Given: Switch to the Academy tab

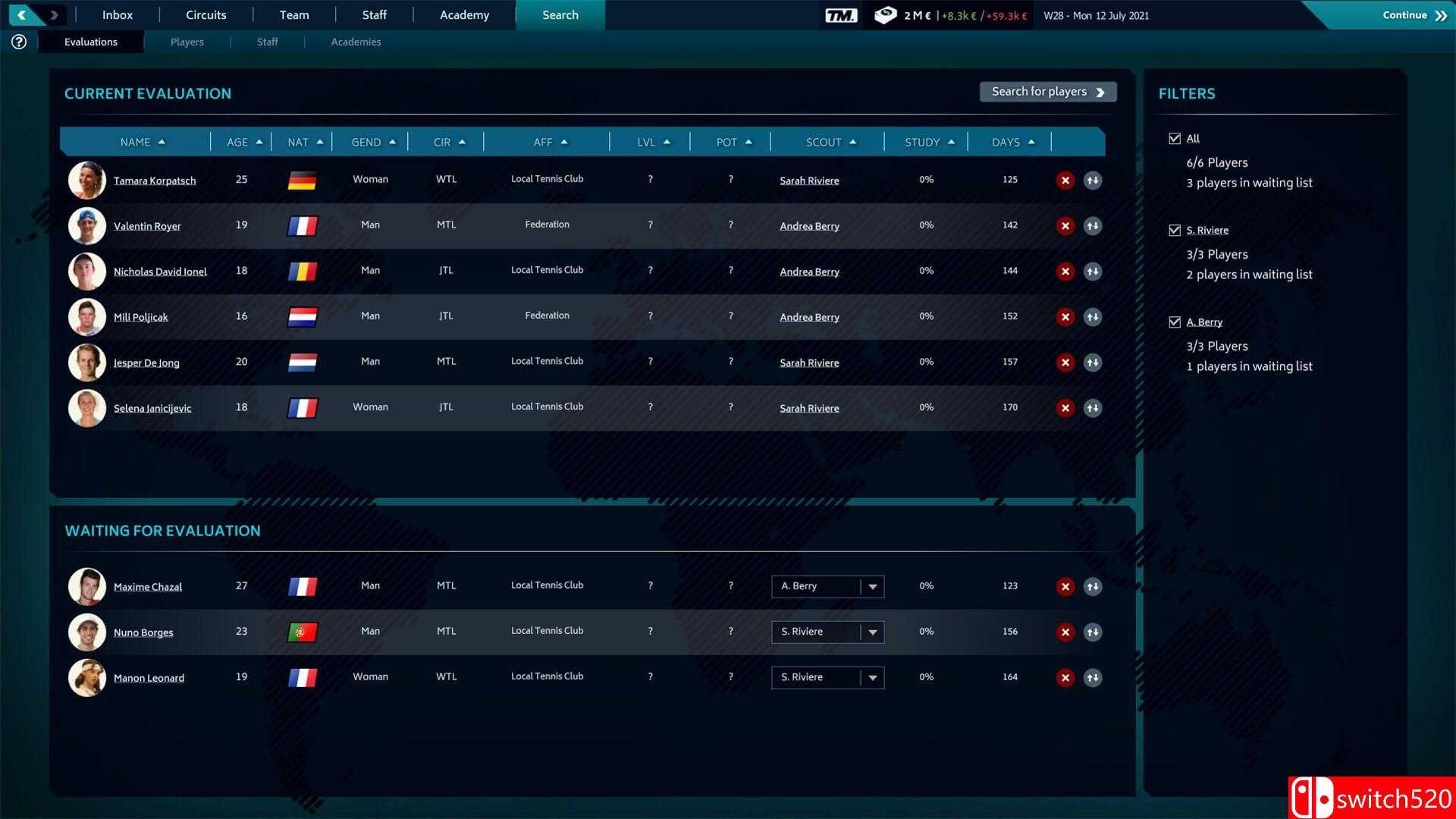Looking at the screenshot, I should [x=464, y=15].
